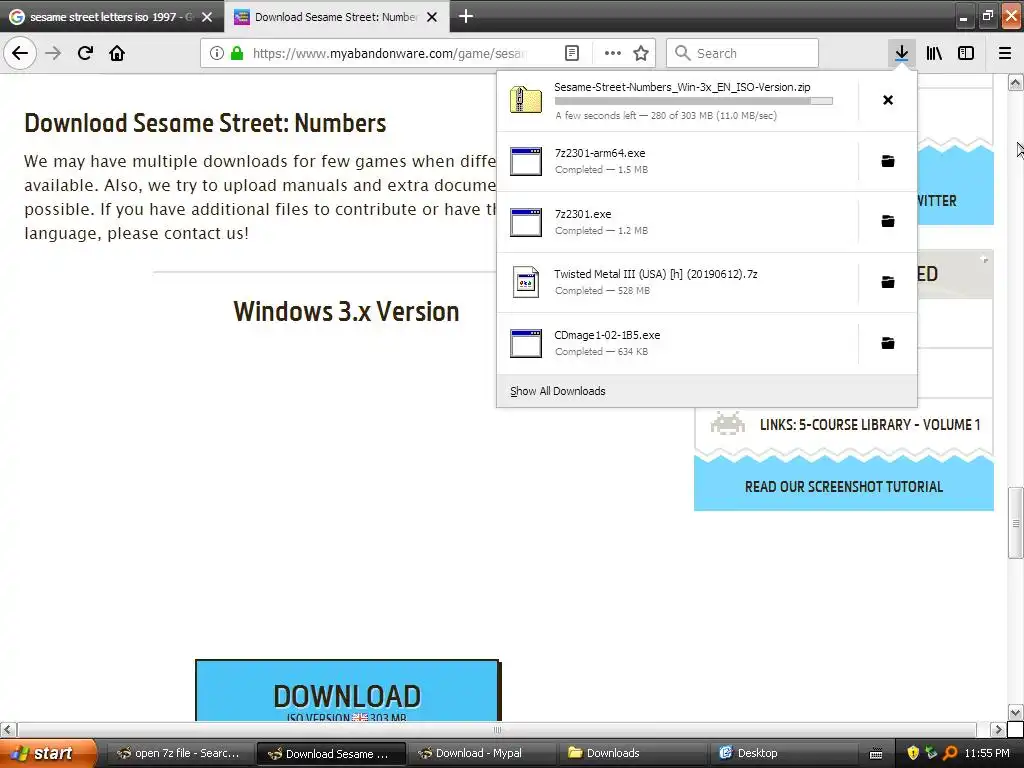The width and height of the screenshot is (1024, 768).
Task: Click the Sesame-Street-Numbers zip file icon
Action: pyautogui.click(x=526, y=100)
